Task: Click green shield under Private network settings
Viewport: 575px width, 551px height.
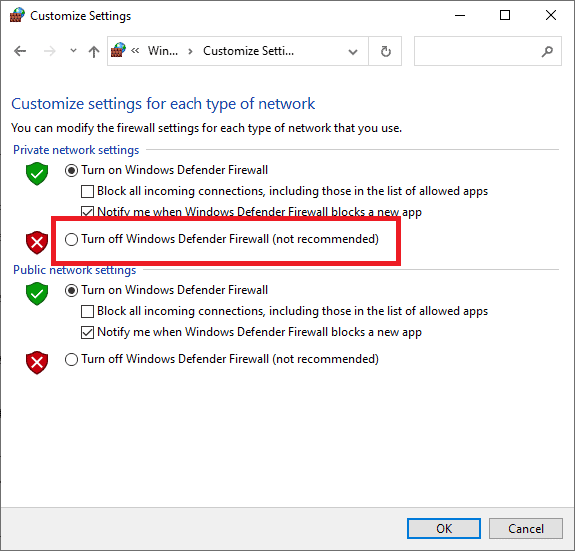Action: [37, 173]
